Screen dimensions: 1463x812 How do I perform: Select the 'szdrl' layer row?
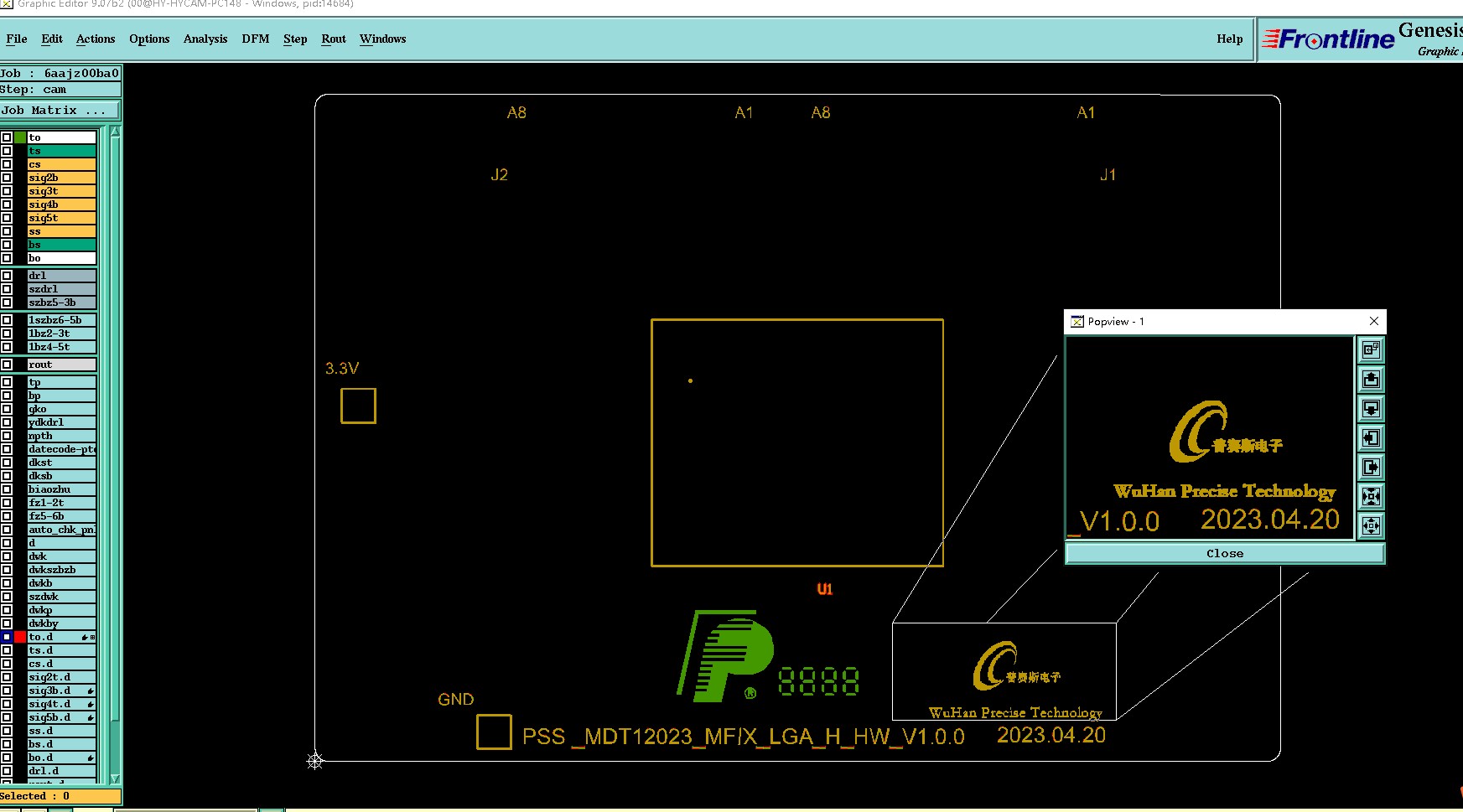coord(62,289)
